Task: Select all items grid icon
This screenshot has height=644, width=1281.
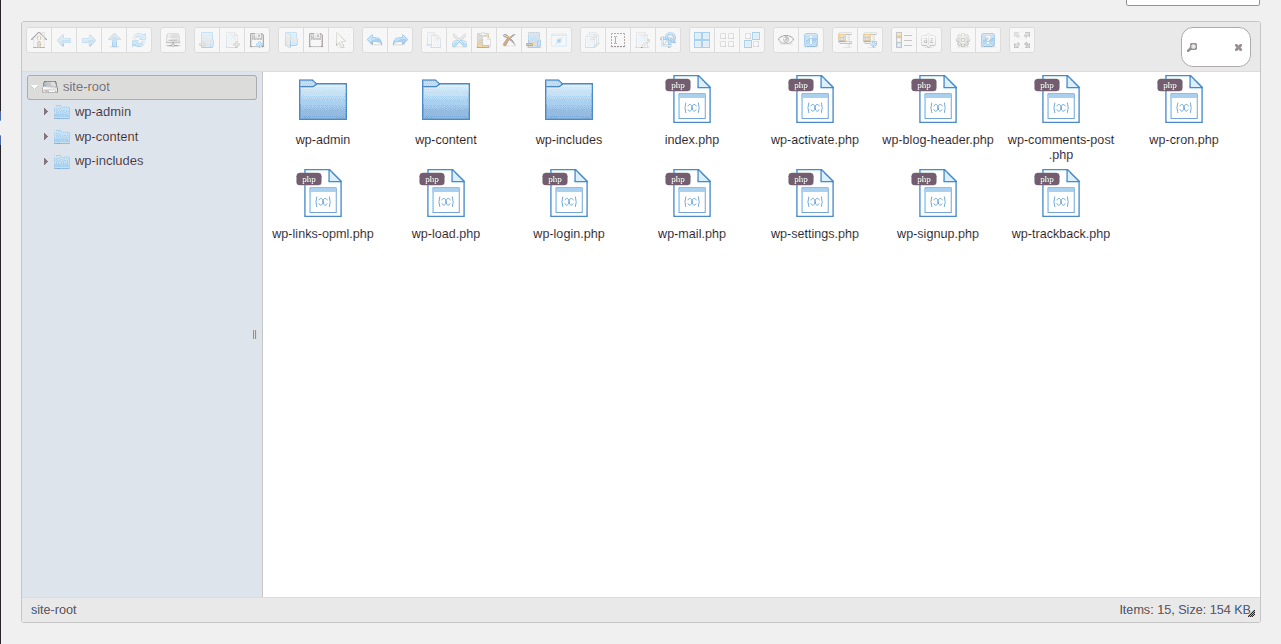Action: 702,41
